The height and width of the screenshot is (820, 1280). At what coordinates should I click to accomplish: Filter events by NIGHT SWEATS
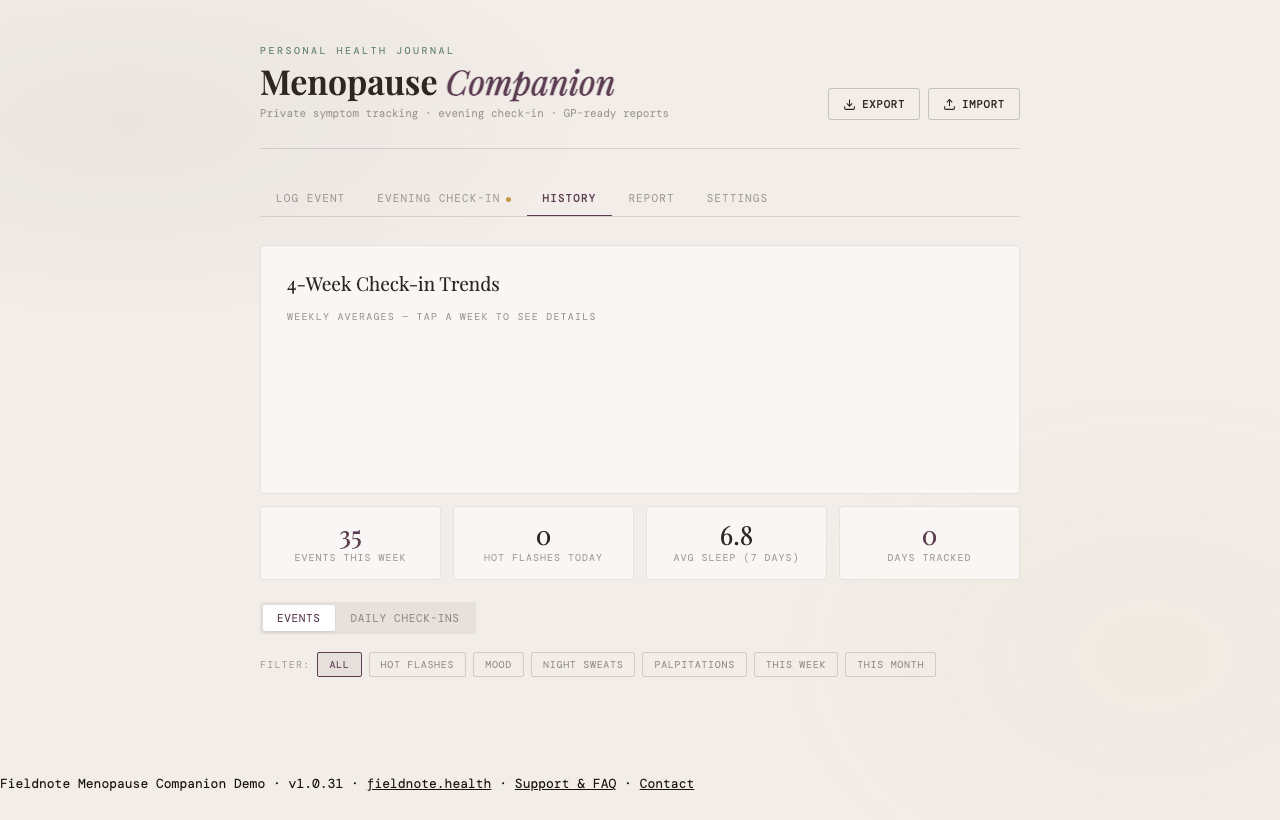(x=583, y=663)
